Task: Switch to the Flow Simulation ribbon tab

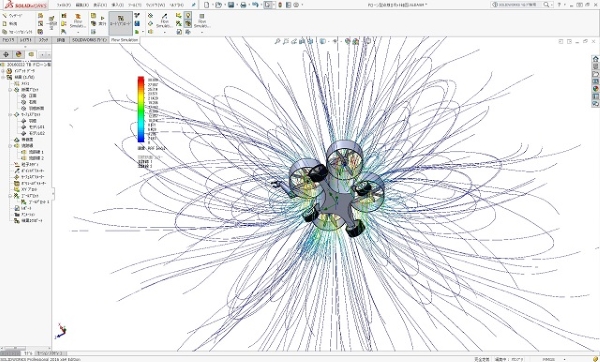Action: click(x=124, y=40)
